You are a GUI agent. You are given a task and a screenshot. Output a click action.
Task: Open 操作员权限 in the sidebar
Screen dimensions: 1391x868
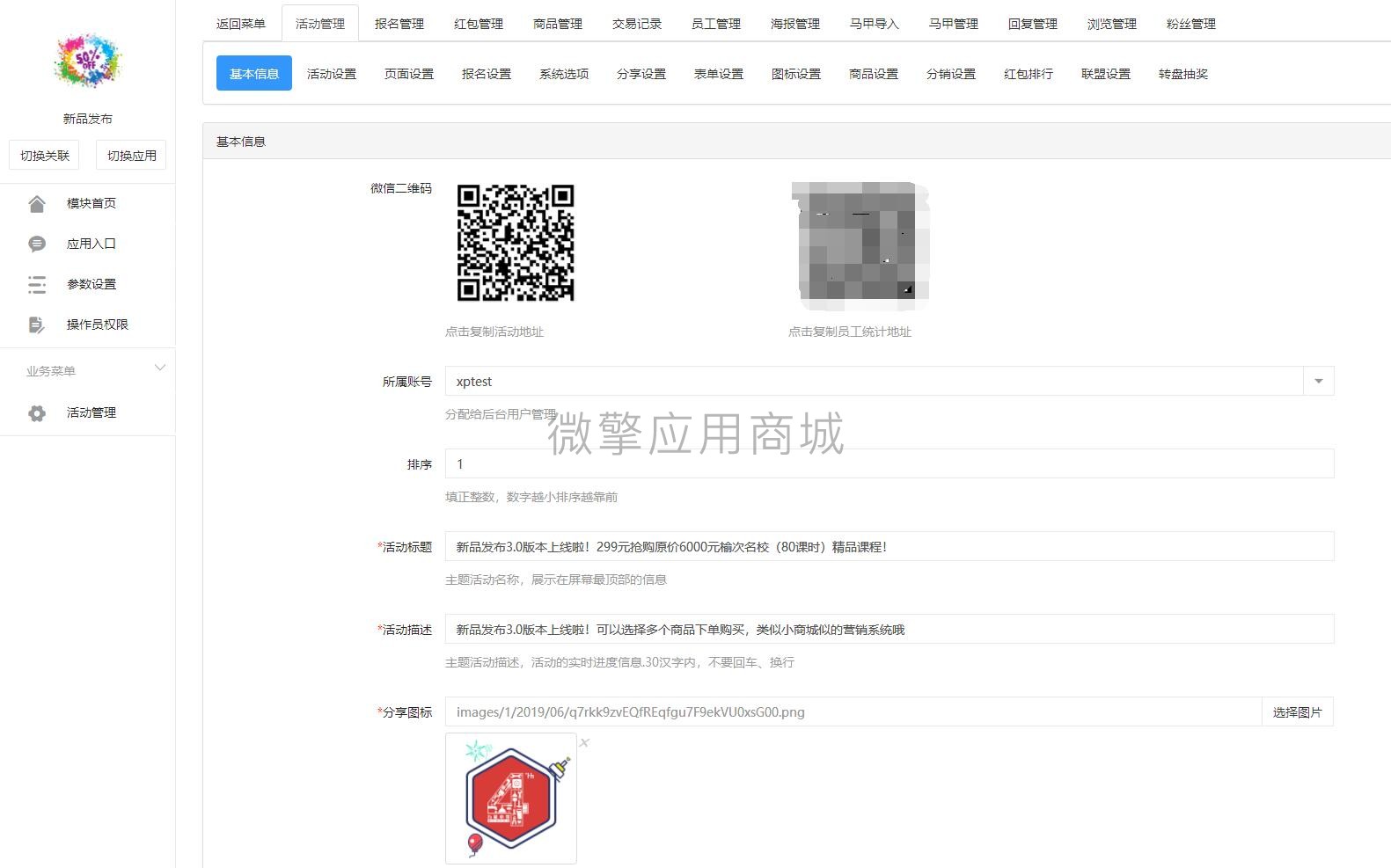(98, 325)
